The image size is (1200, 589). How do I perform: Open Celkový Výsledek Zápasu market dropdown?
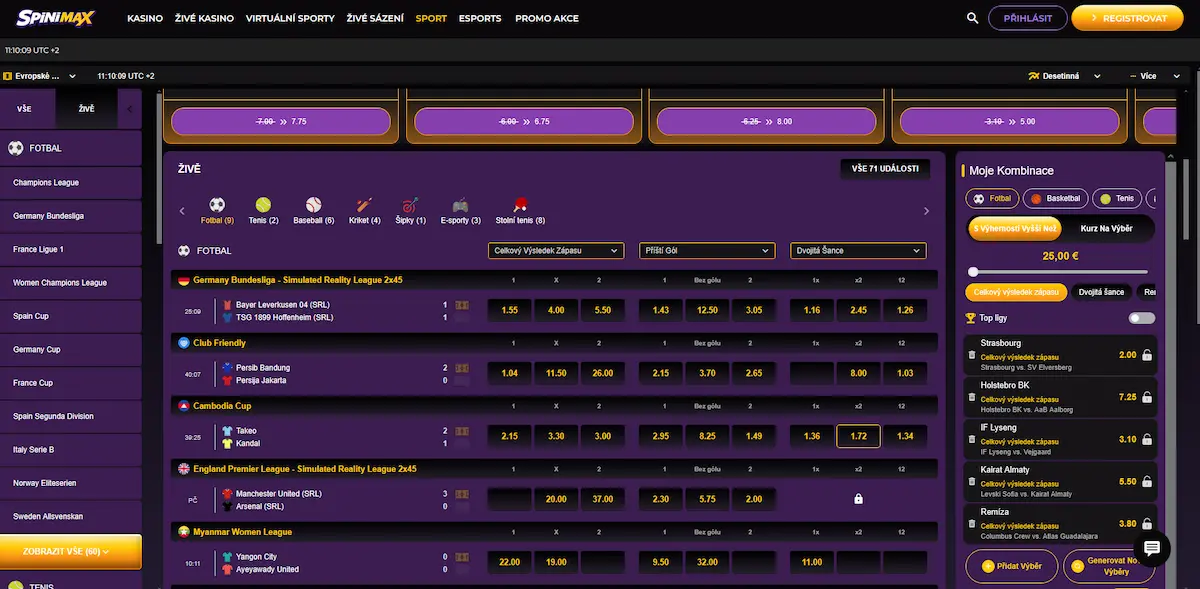(x=556, y=251)
